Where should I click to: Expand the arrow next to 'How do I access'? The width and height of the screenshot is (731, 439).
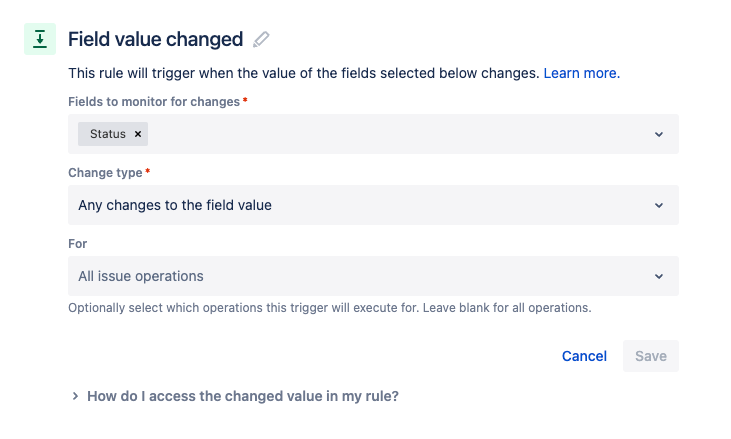75,396
